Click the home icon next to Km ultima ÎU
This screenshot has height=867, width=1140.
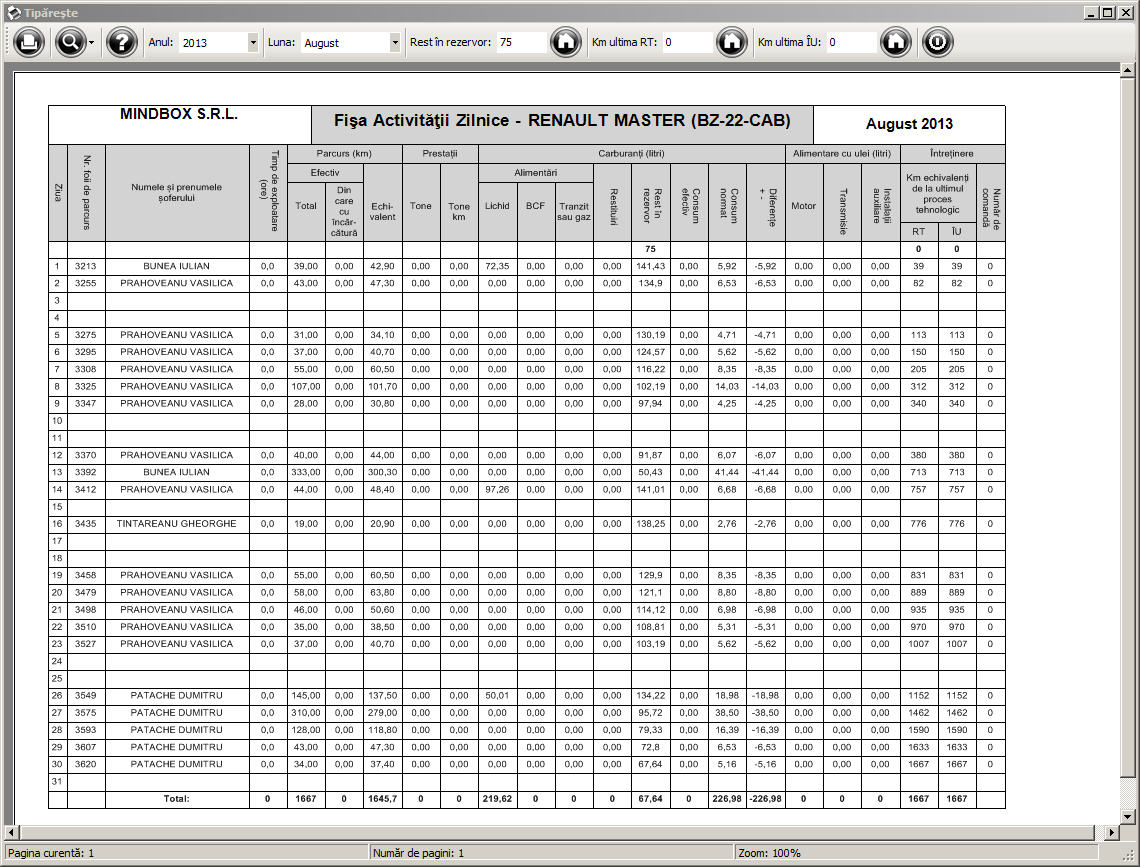[896, 42]
